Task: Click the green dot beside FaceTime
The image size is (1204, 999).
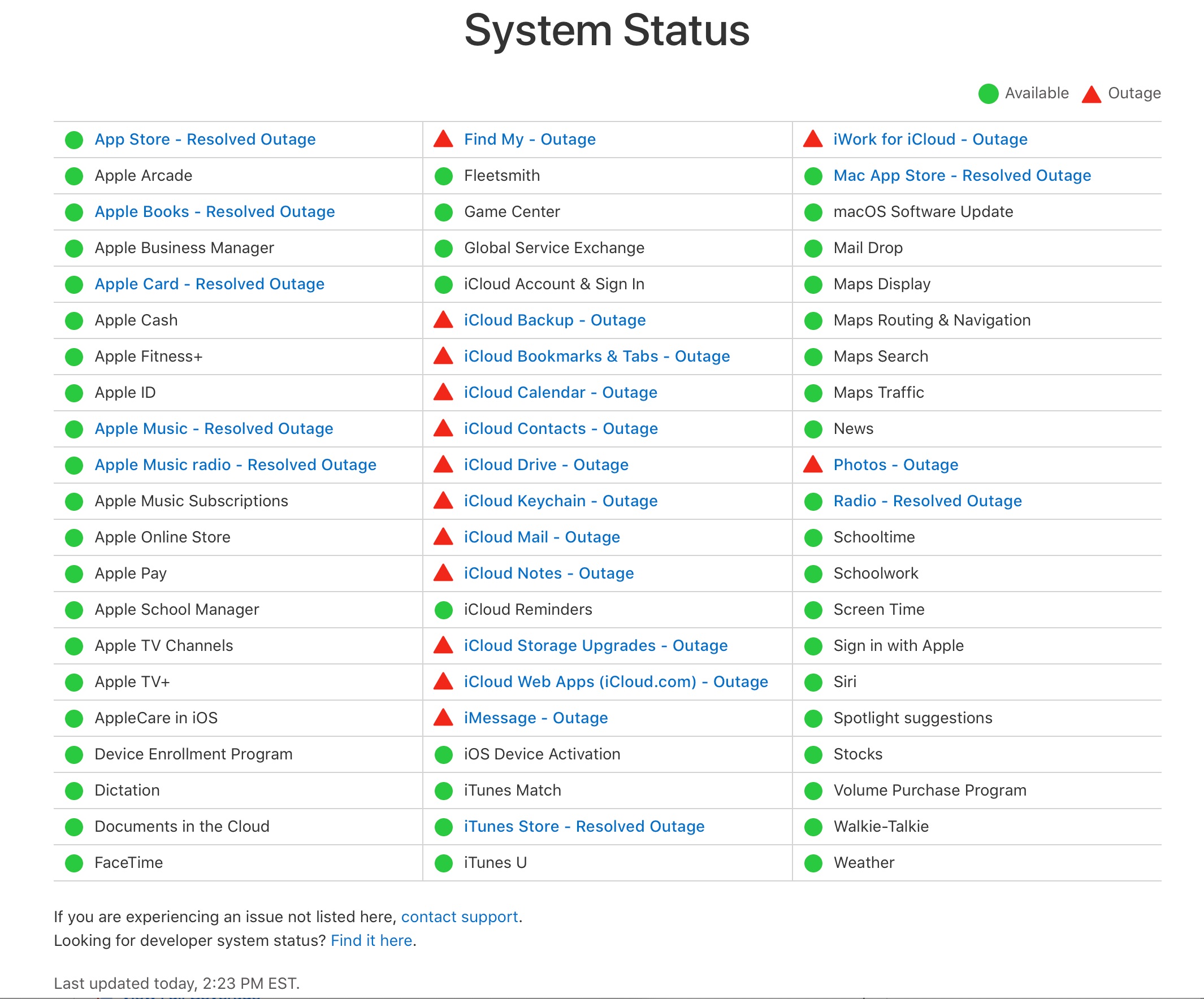Action: tap(74, 863)
